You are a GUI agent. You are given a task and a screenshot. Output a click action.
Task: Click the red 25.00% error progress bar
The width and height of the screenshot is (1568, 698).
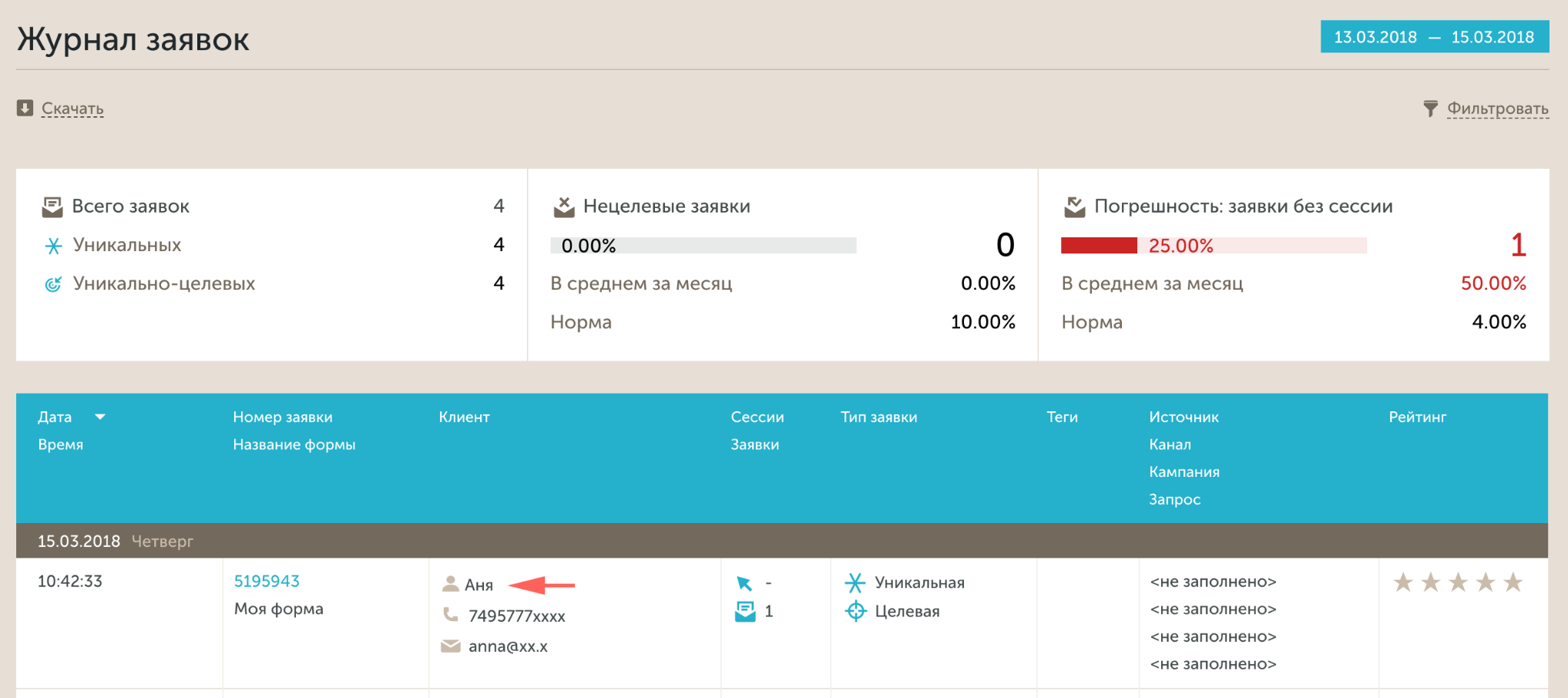(1099, 246)
